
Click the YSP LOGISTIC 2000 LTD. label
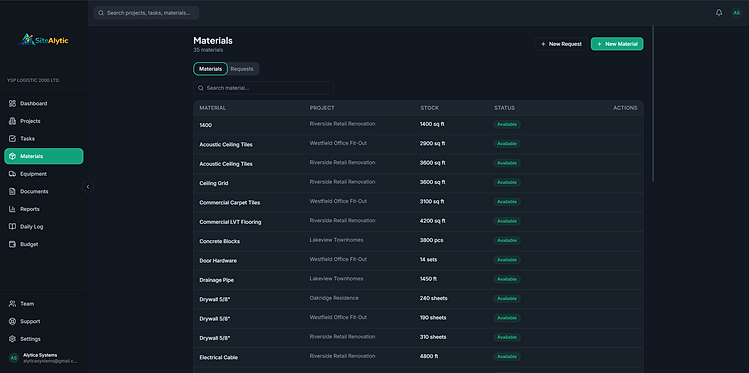coord(33,80)
